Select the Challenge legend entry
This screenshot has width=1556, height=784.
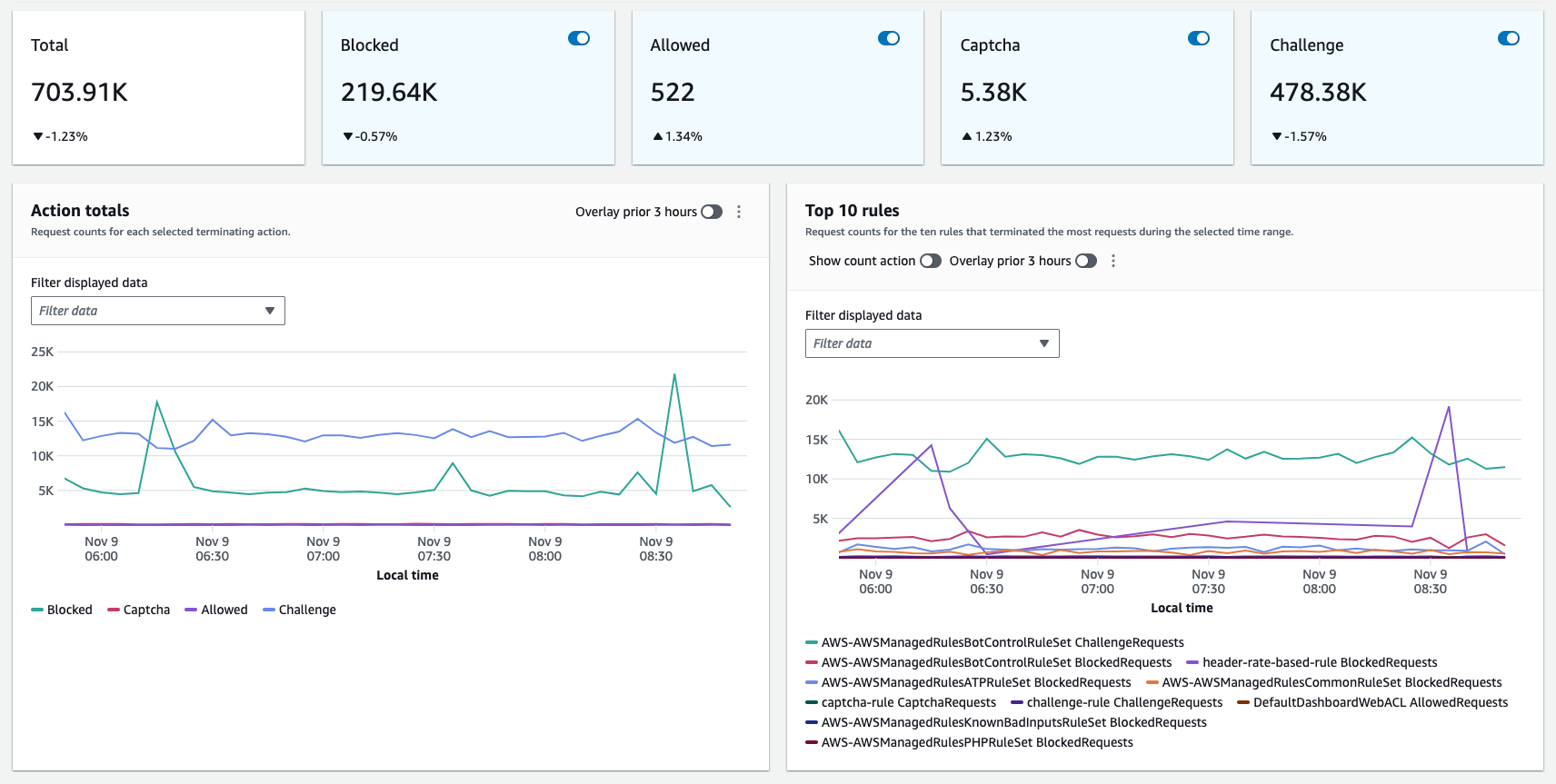[306, 610]
